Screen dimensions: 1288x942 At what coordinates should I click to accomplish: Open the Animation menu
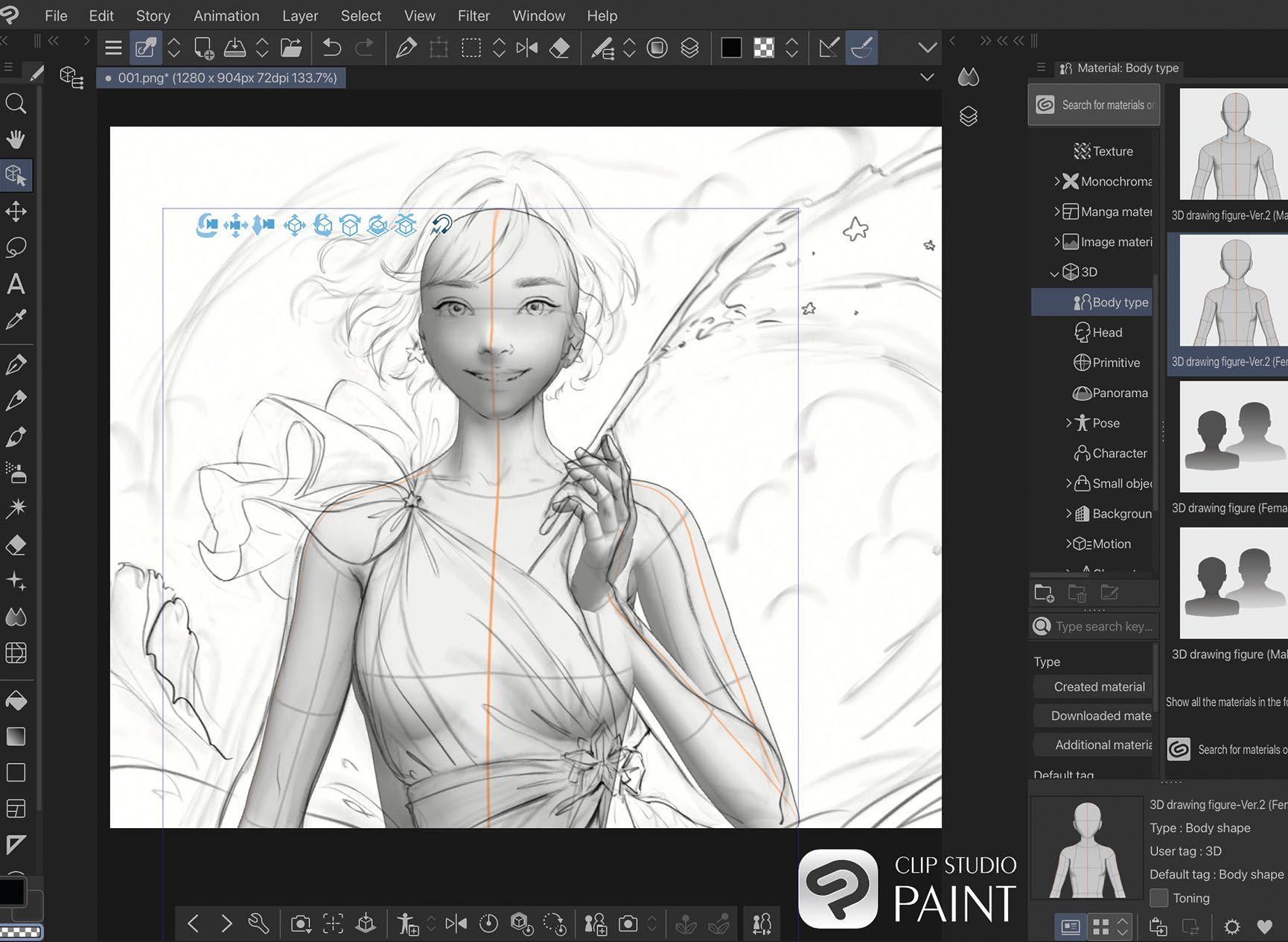pyautogui.click(x=226, y=16)
